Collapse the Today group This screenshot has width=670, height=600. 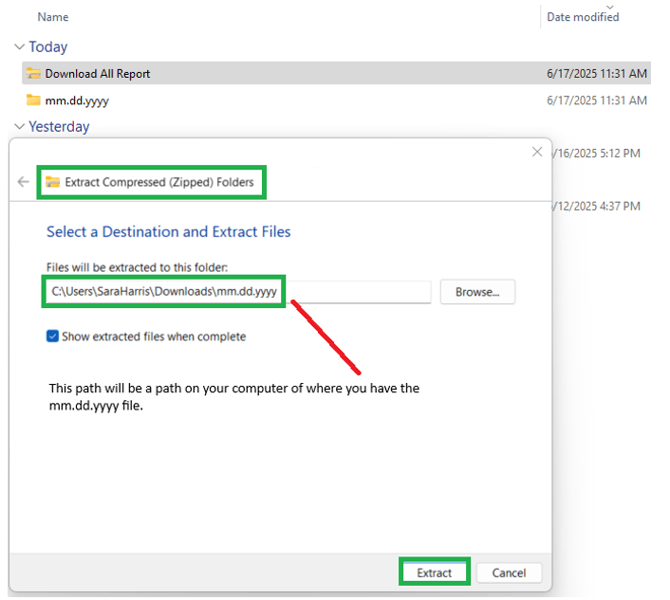click(x=19, y=47)
